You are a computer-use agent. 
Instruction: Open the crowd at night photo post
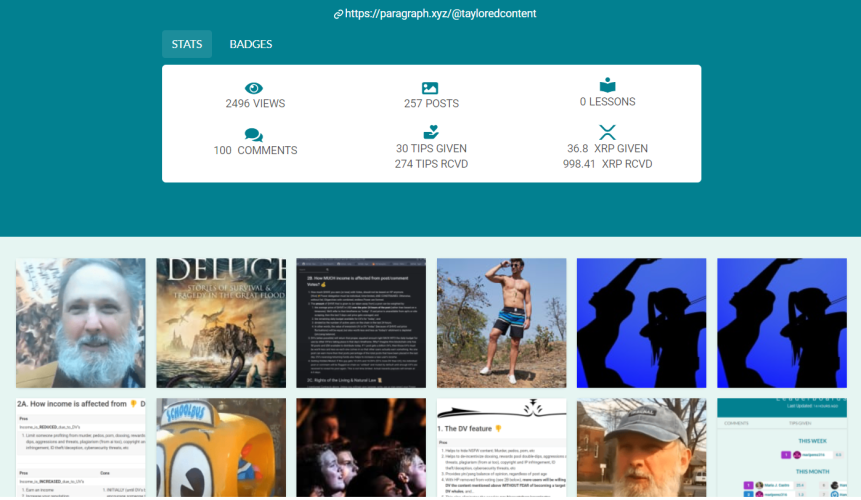pos(361,448)
